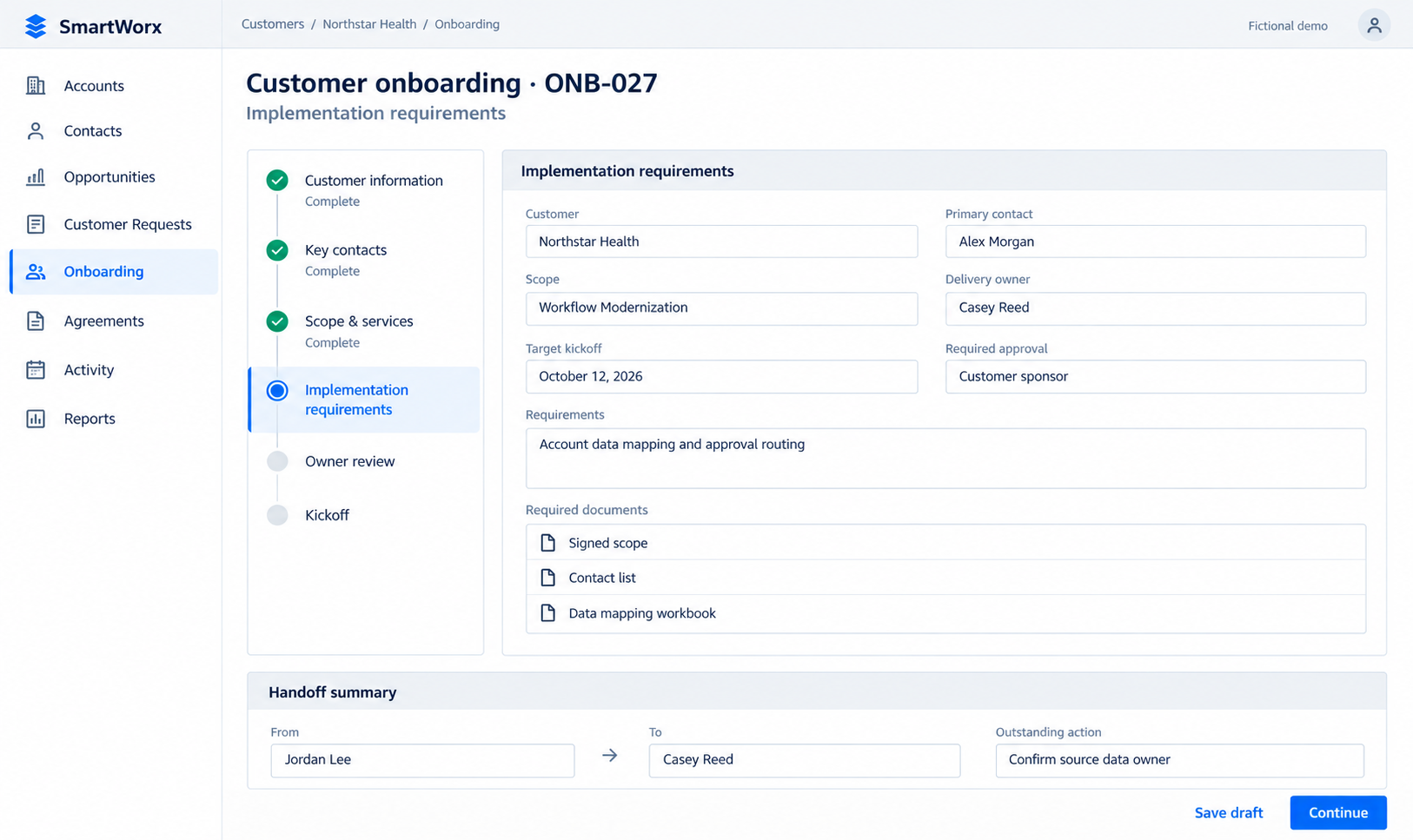Click the Delivery owner field
The width and height of the screenshot is (1413, 840).
tap(1155, 308)
